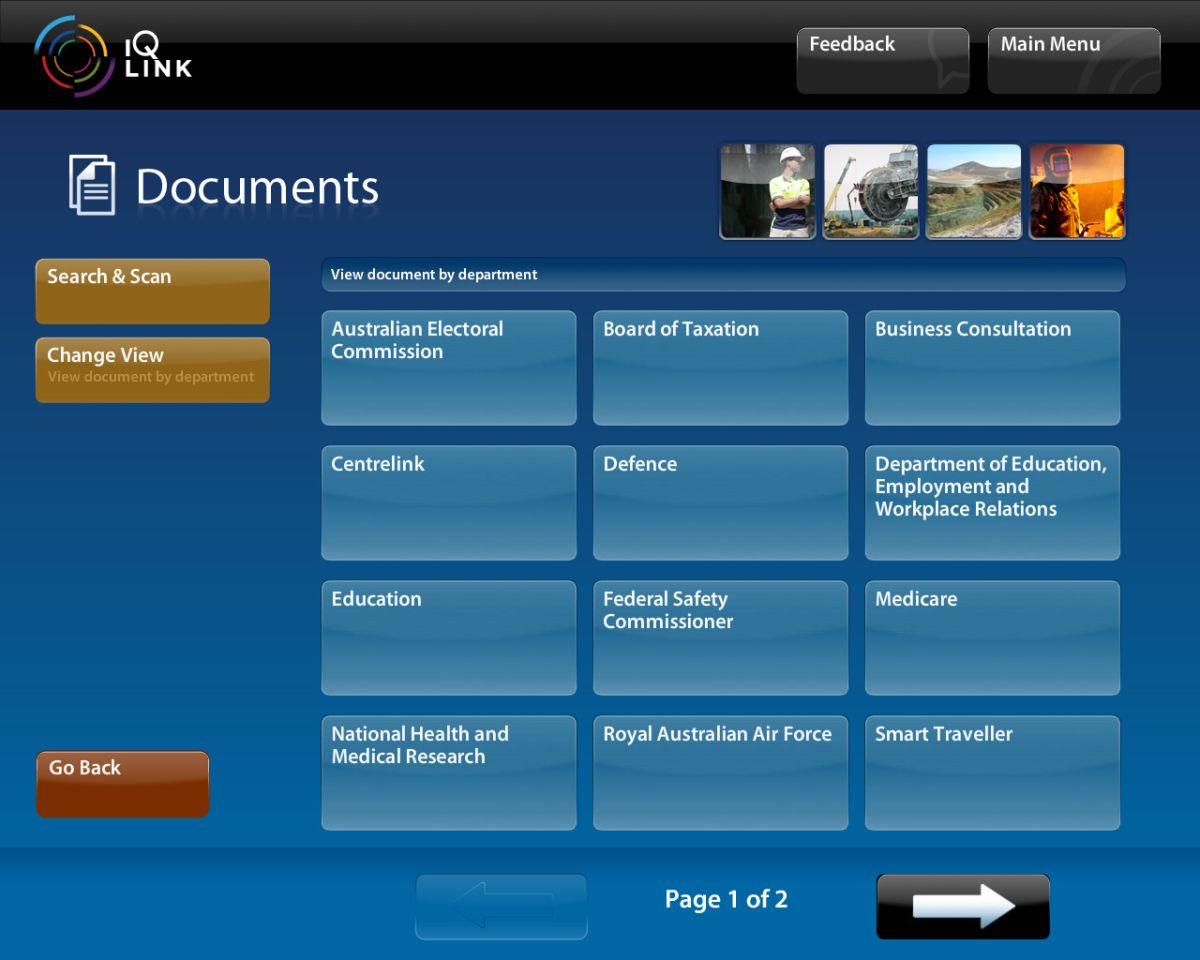Open Medicare documents
The height and width of the screenshot is (960, 1200).
993,638
